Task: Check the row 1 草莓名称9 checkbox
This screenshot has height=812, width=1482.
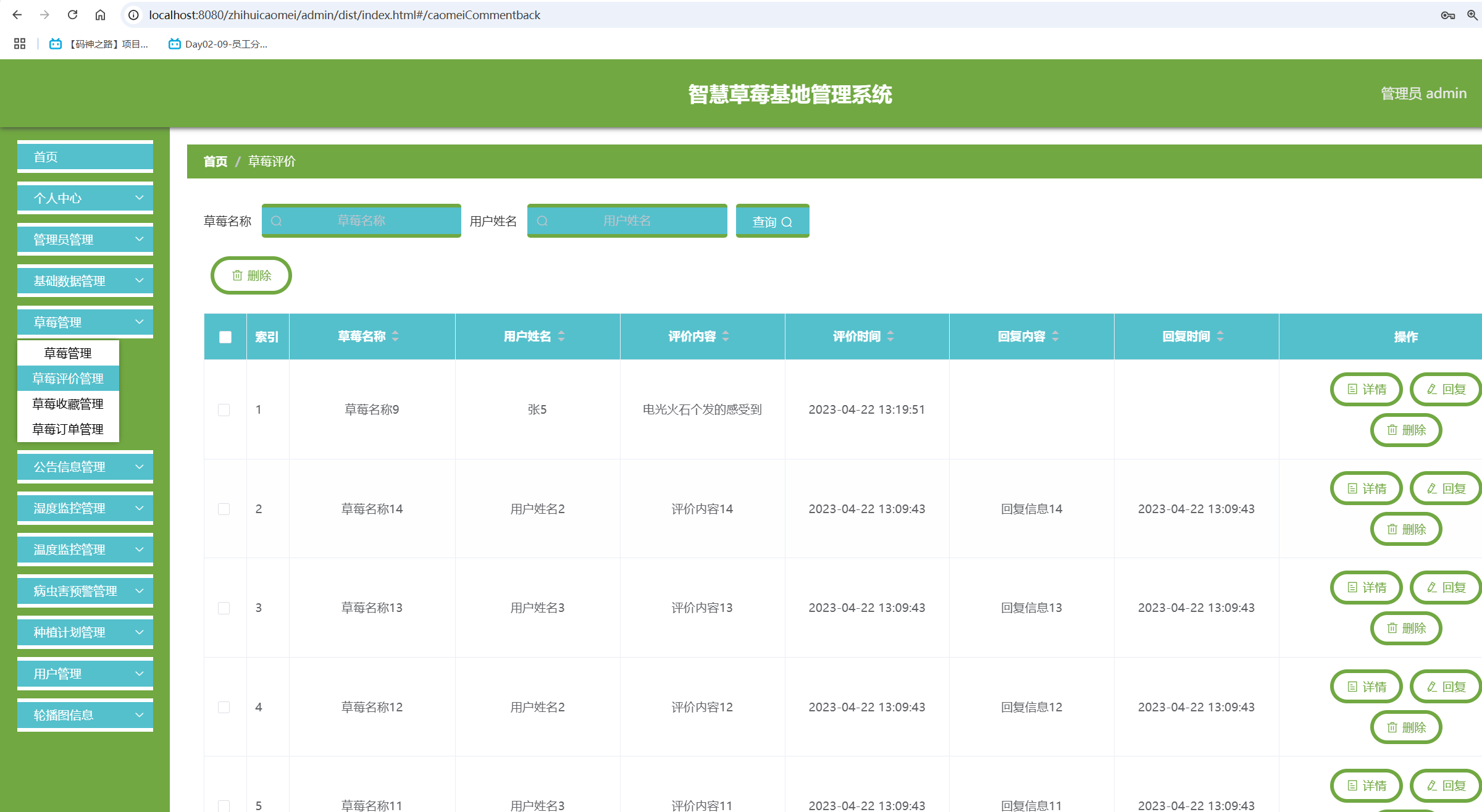Action: click(224, 410)
